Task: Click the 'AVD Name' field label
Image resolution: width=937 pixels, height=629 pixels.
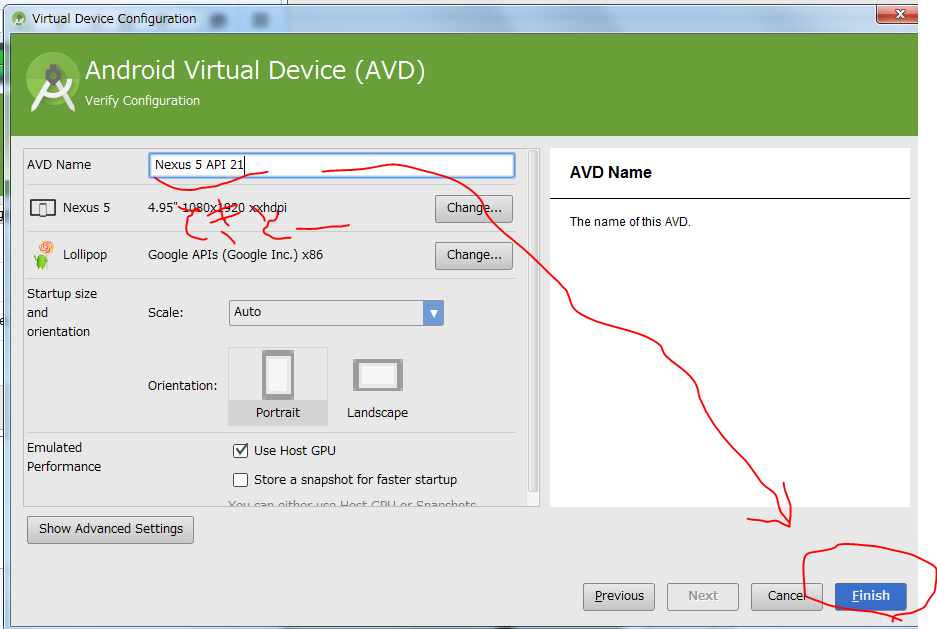Action: [59, 165]
